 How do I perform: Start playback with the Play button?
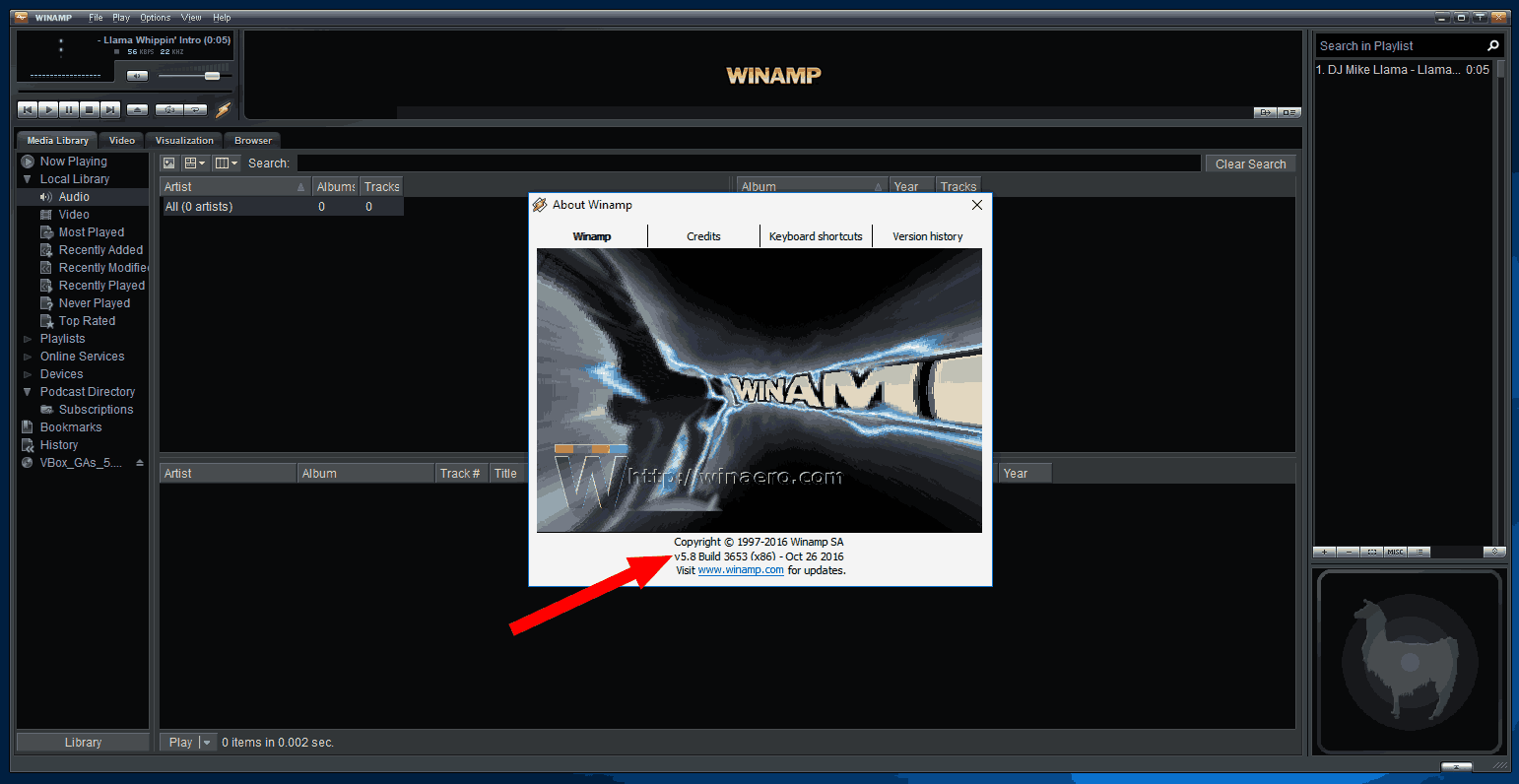point(48,110)
